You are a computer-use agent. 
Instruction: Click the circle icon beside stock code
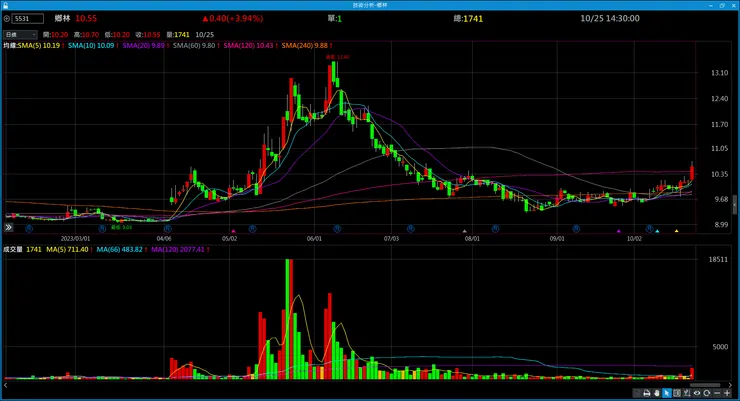7,19
